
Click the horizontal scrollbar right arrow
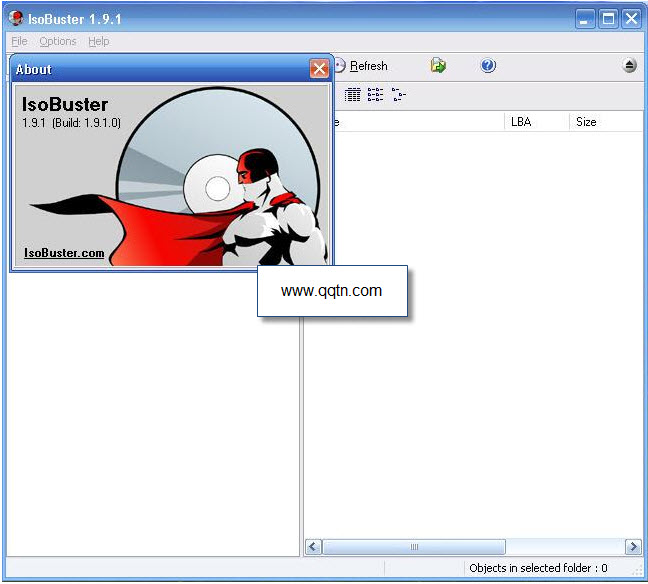633,547
